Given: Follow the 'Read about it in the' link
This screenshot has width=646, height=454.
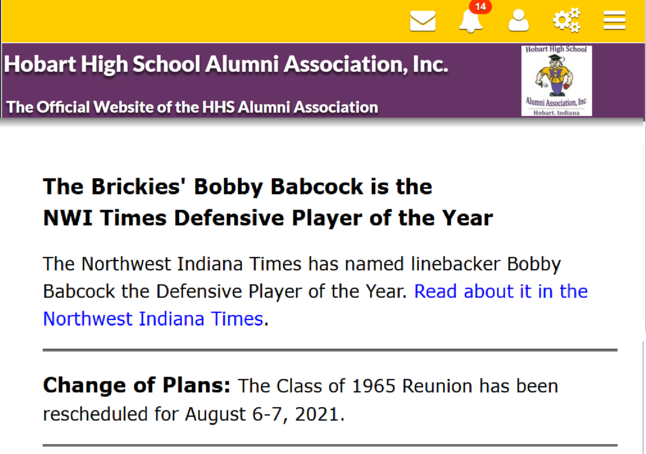Looking at the screenshot, I should pos(501,291).
